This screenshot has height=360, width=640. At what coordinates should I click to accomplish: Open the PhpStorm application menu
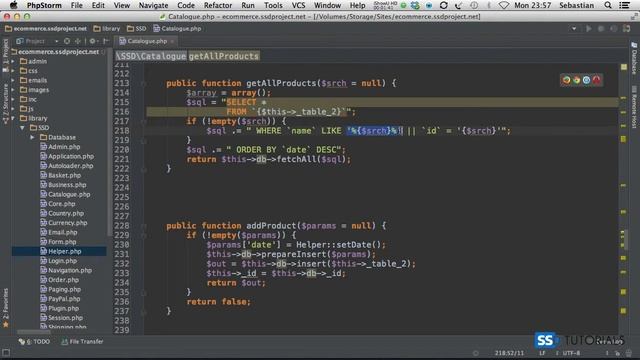tap(44, 5)
